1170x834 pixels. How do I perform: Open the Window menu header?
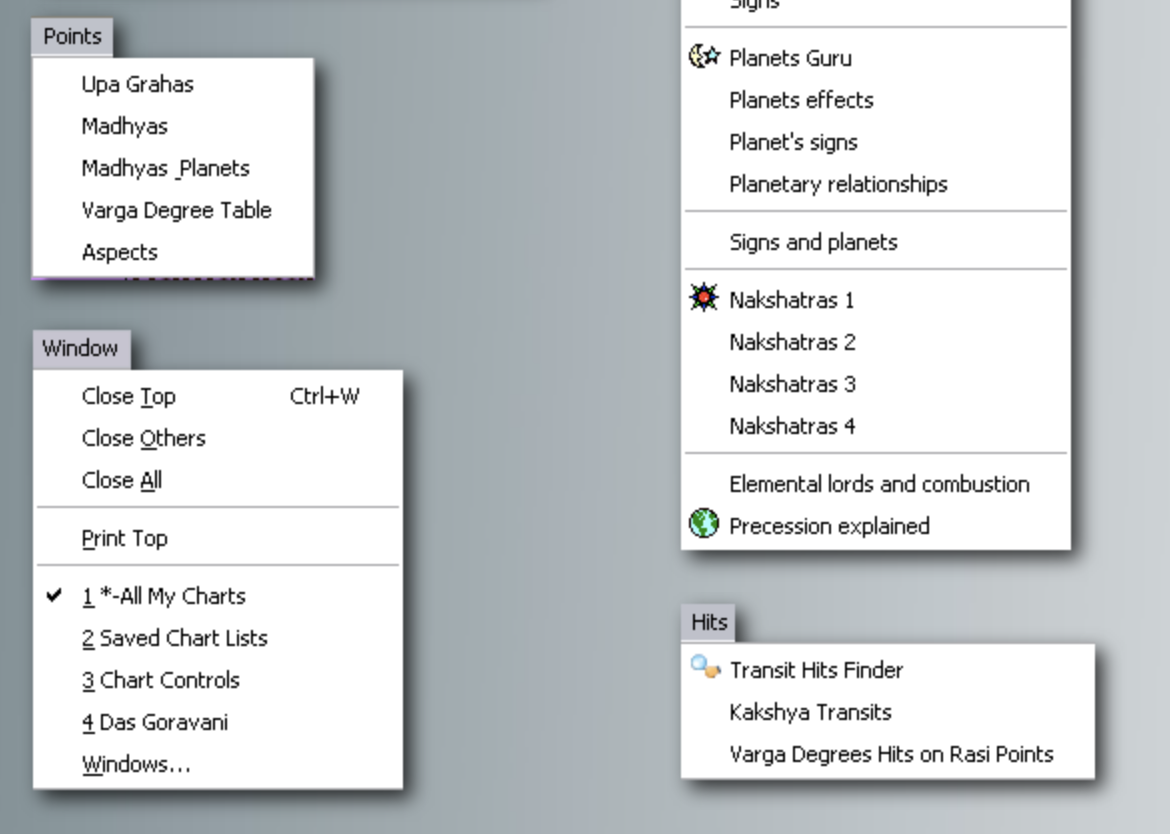pos(80,349)
